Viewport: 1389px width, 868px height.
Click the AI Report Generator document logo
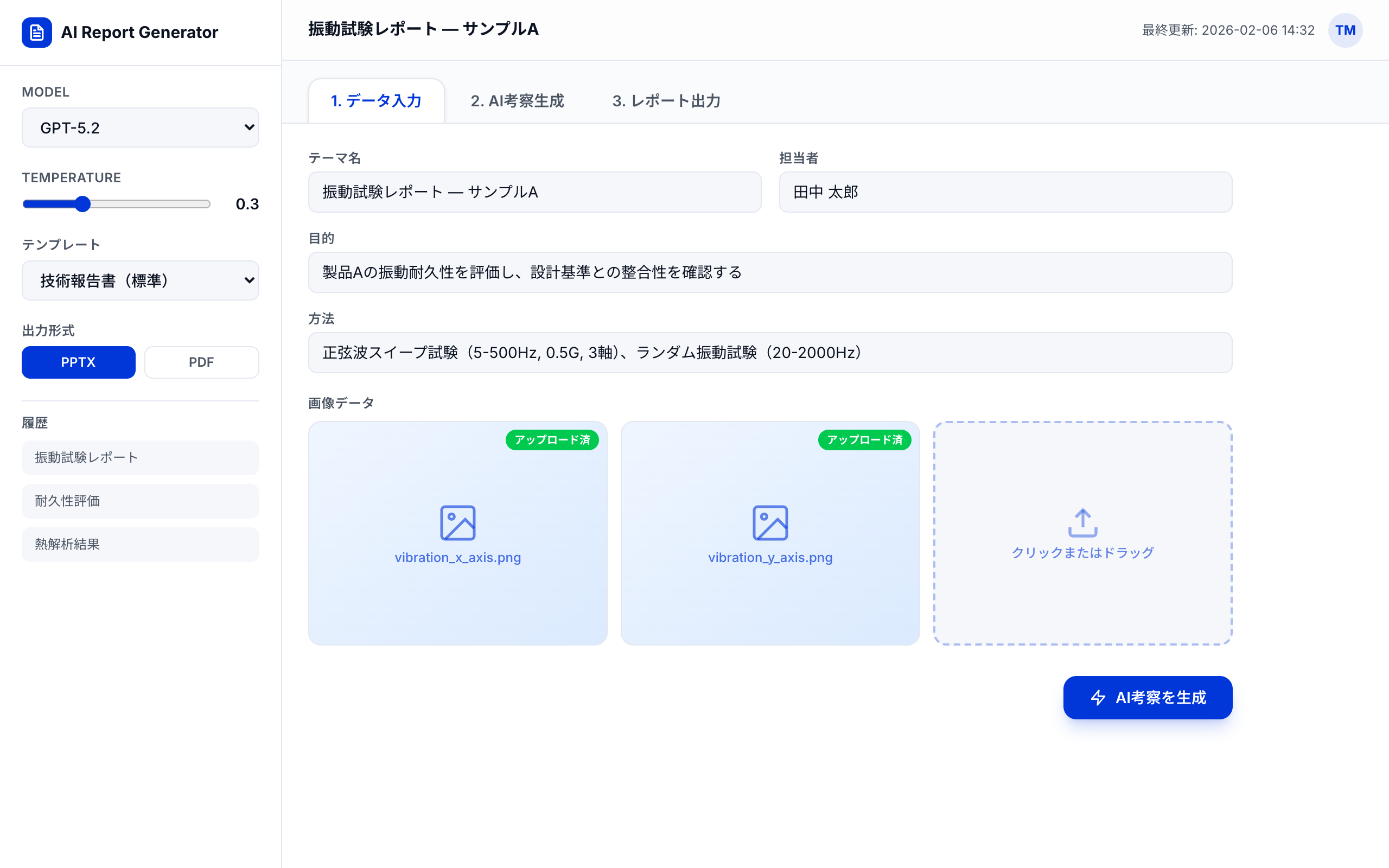(x=36, y=32)
